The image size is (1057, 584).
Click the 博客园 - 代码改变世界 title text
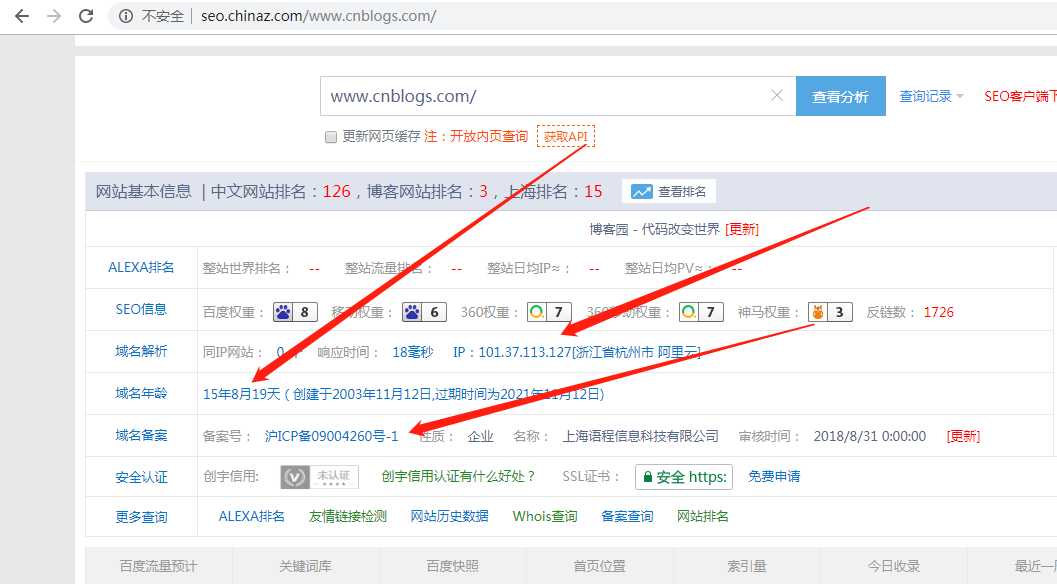pyautogui.click(x=655, y=229)
